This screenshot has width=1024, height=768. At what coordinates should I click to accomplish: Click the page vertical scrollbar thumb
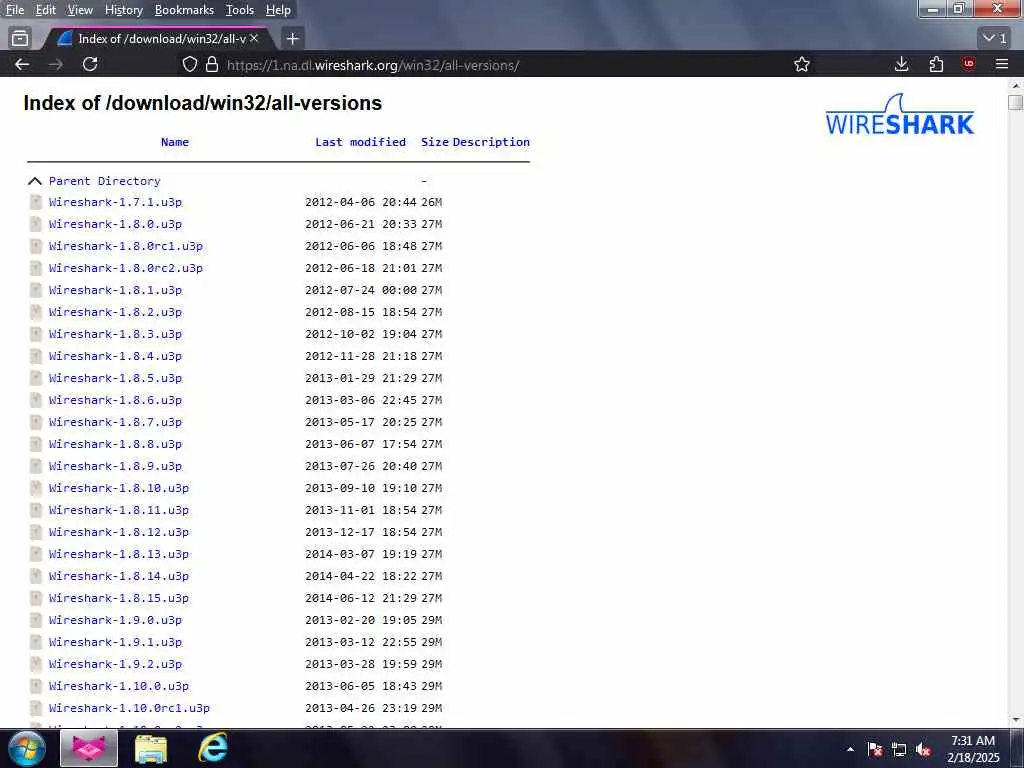coord(1015,103)
